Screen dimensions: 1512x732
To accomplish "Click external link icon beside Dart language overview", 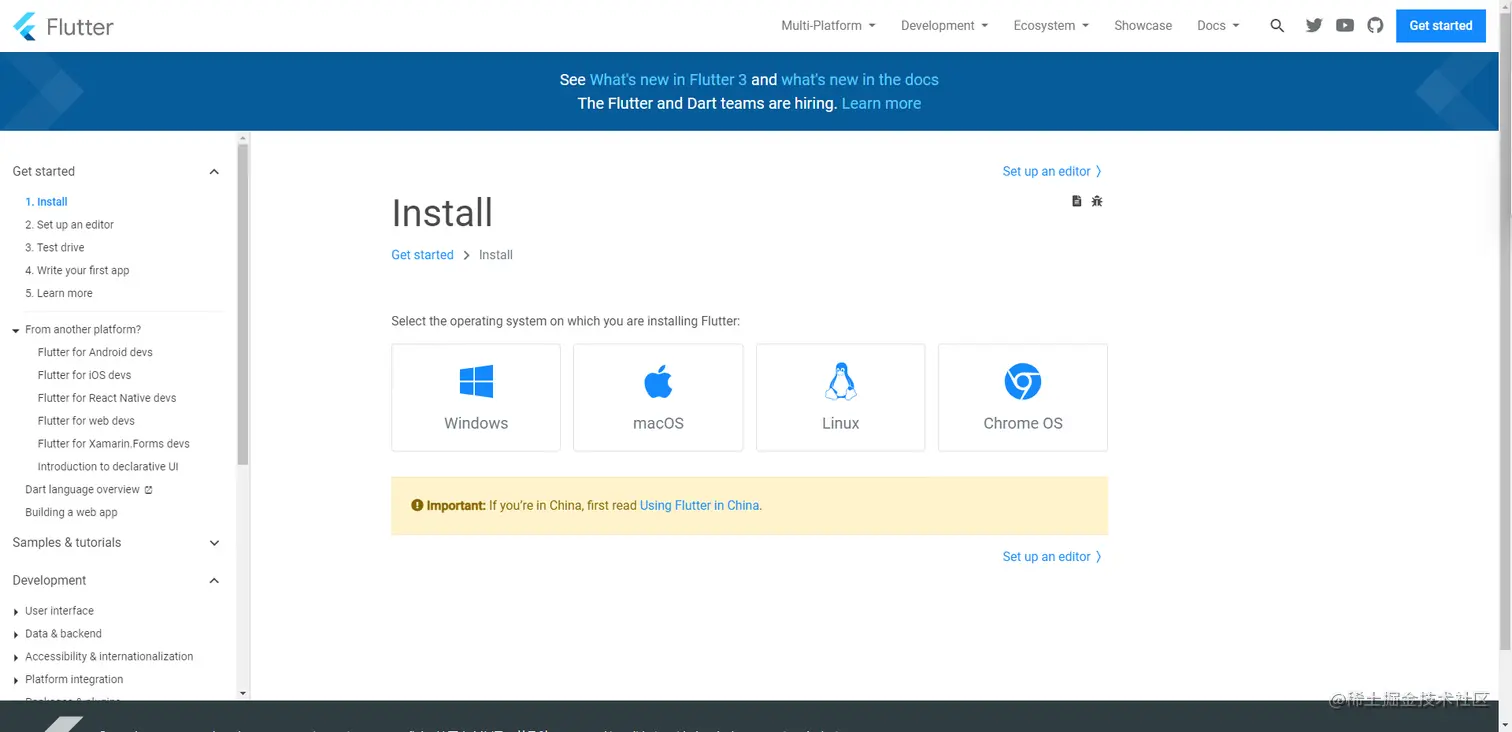I will (149, 490).
